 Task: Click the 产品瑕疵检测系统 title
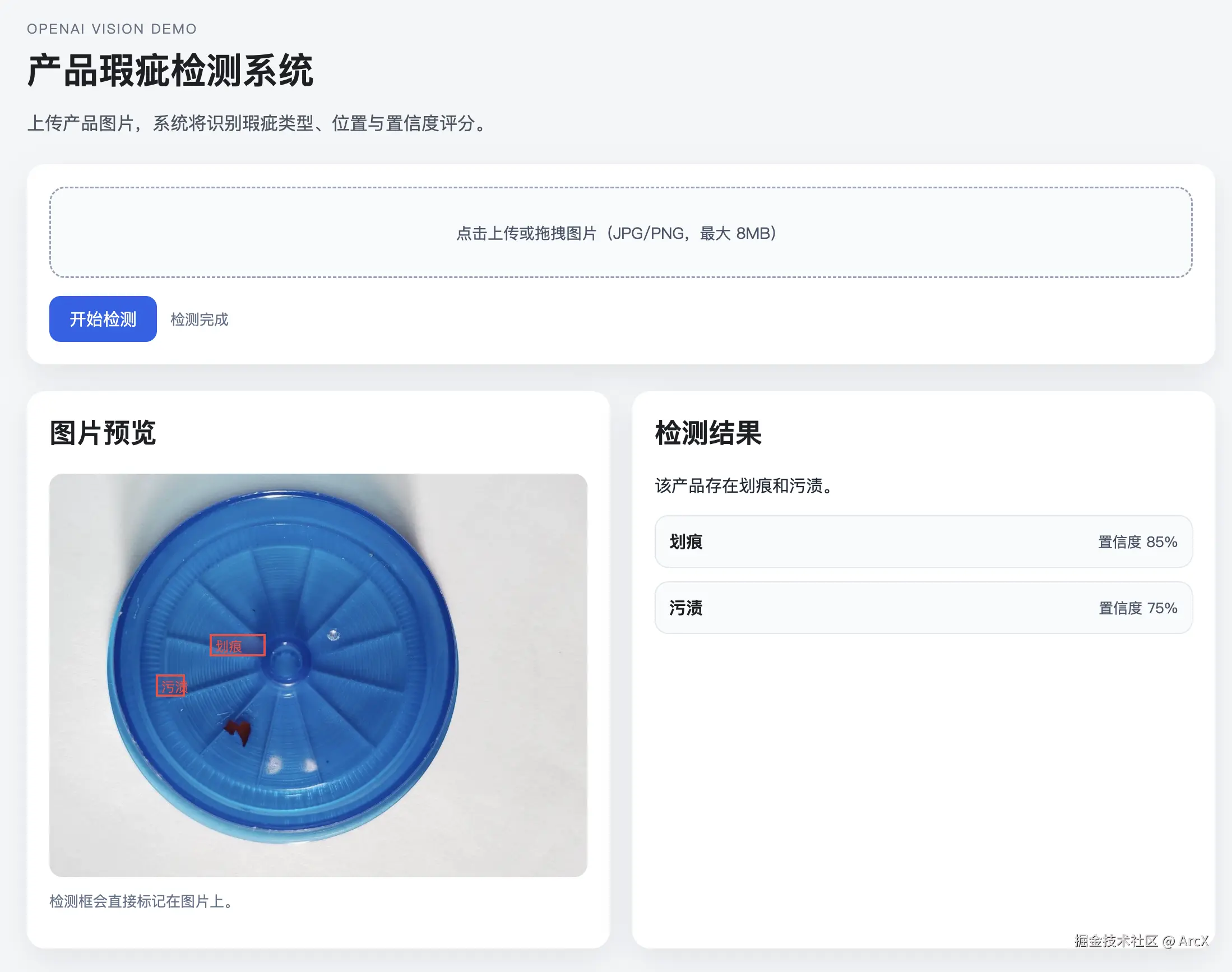coord(170,71)
